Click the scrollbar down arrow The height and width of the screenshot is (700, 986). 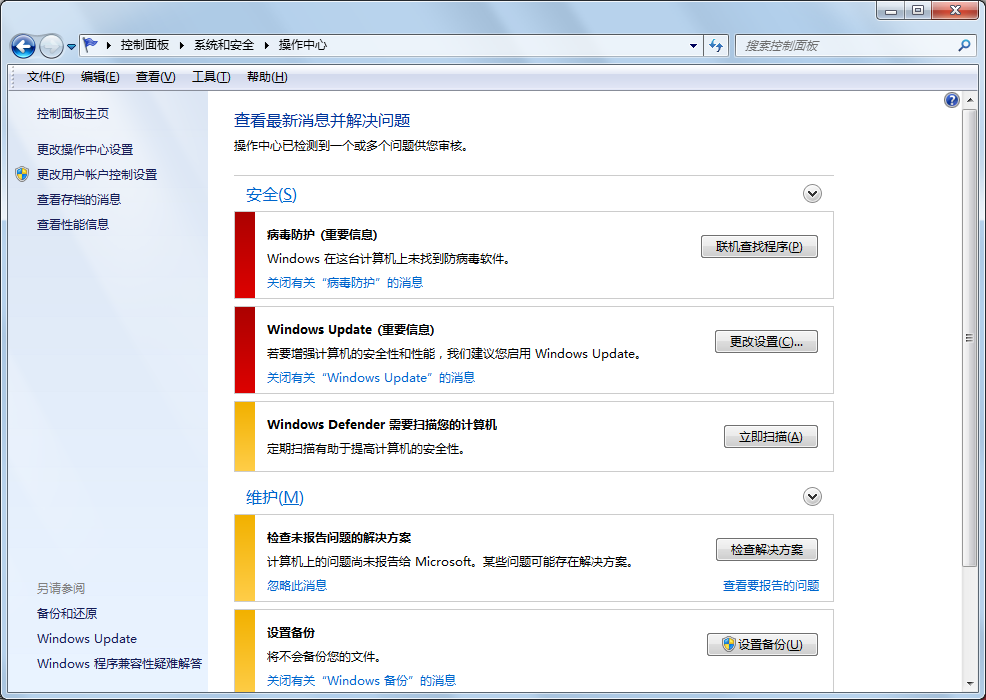969,684
